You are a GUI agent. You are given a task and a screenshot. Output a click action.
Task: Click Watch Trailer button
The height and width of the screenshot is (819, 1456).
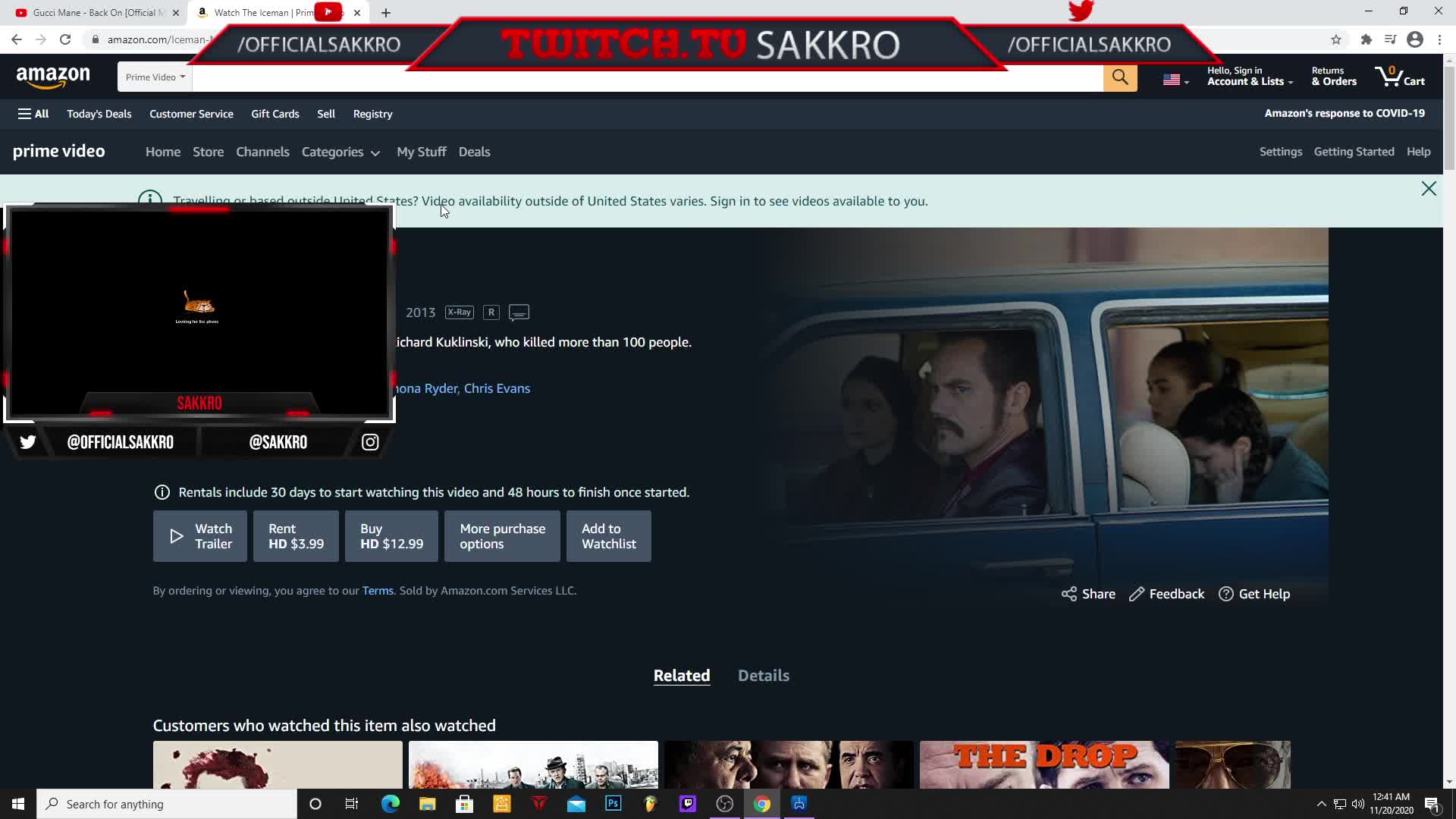pos(200,536)
